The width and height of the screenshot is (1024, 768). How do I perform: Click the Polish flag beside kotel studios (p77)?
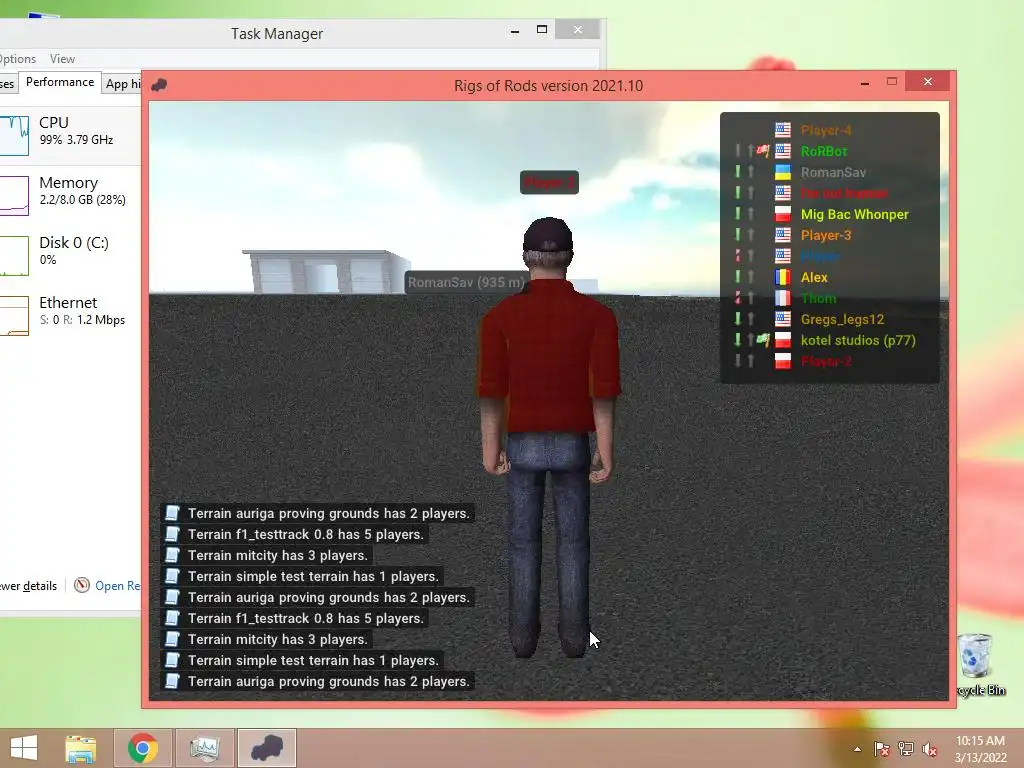point(782,340)
